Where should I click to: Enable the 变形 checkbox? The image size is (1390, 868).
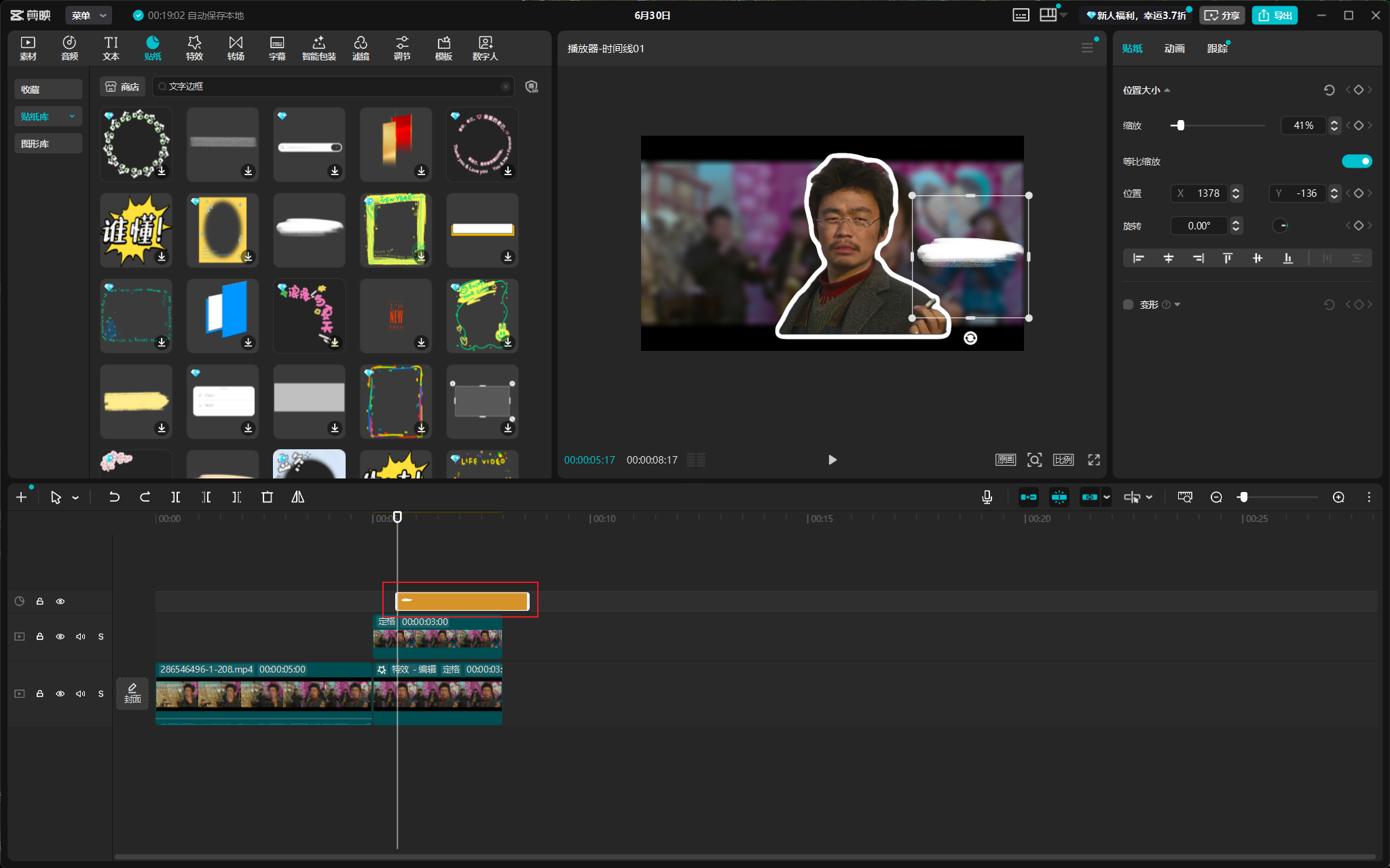1128,305
